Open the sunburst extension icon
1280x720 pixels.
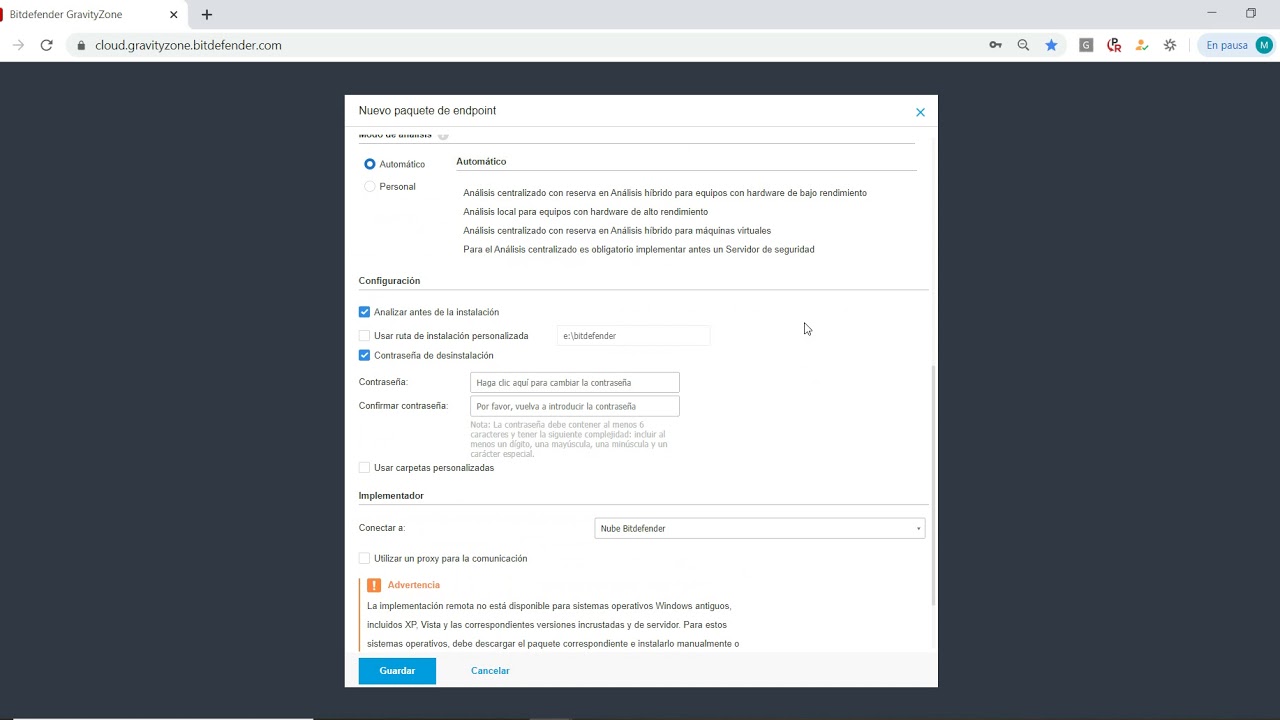point(1170,45)
